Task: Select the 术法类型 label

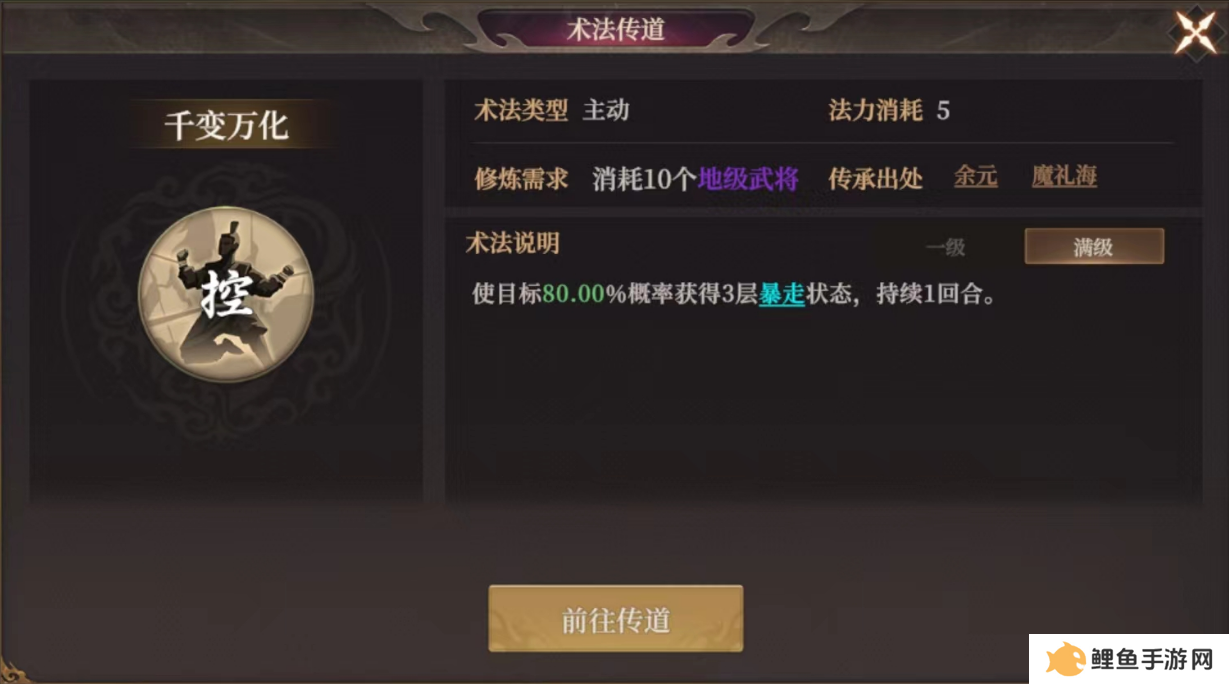Action: (x=521, y=110)
